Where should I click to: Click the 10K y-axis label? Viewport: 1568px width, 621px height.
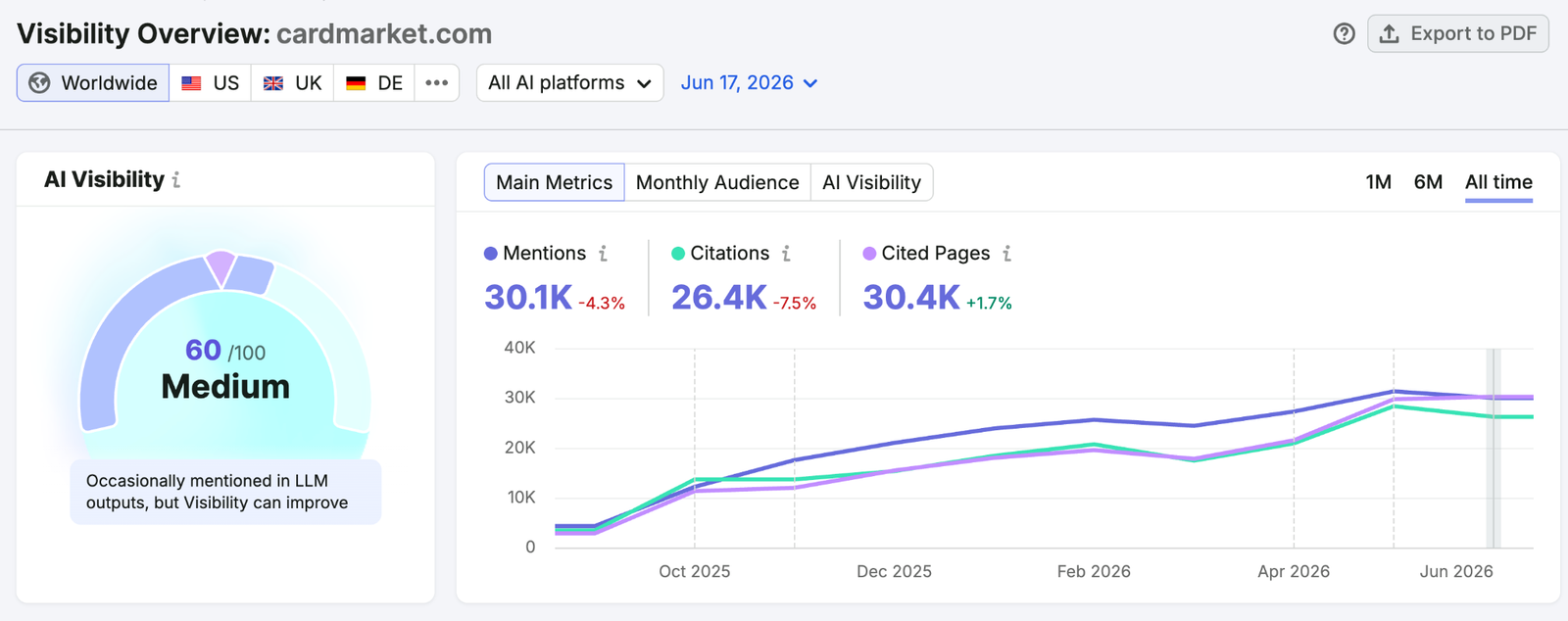[520, 498]
